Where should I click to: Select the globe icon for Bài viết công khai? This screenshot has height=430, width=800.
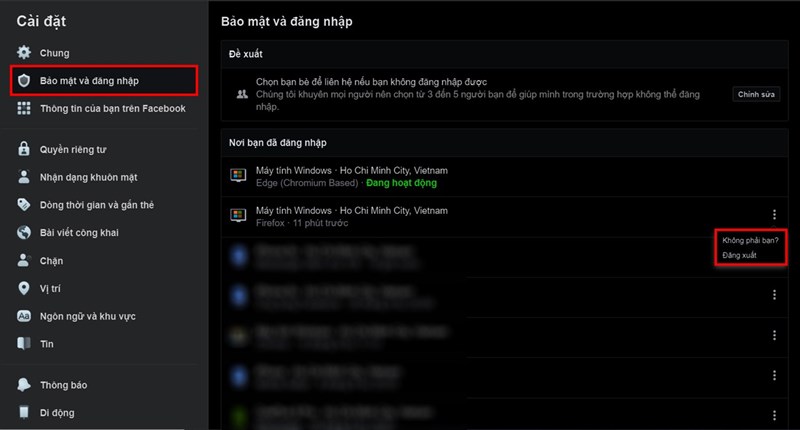tap(23, 233)
